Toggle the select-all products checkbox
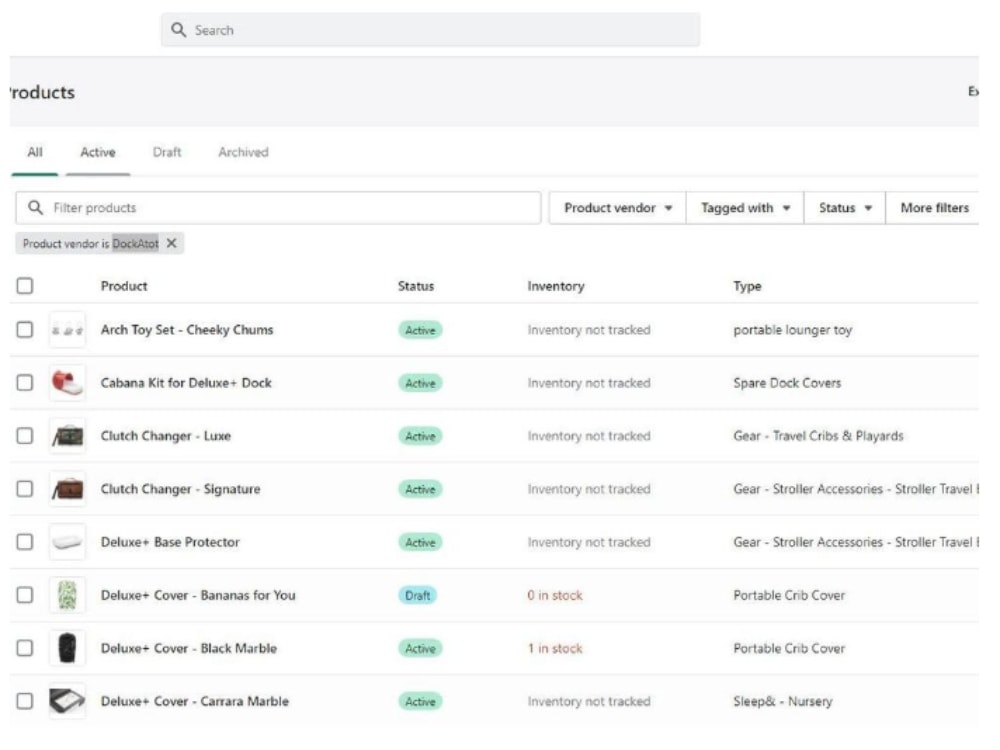 (25, 286)
